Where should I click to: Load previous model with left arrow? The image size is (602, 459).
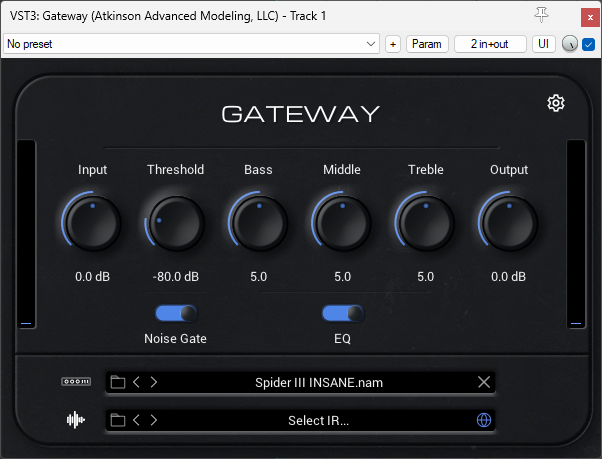coord(136,382)
